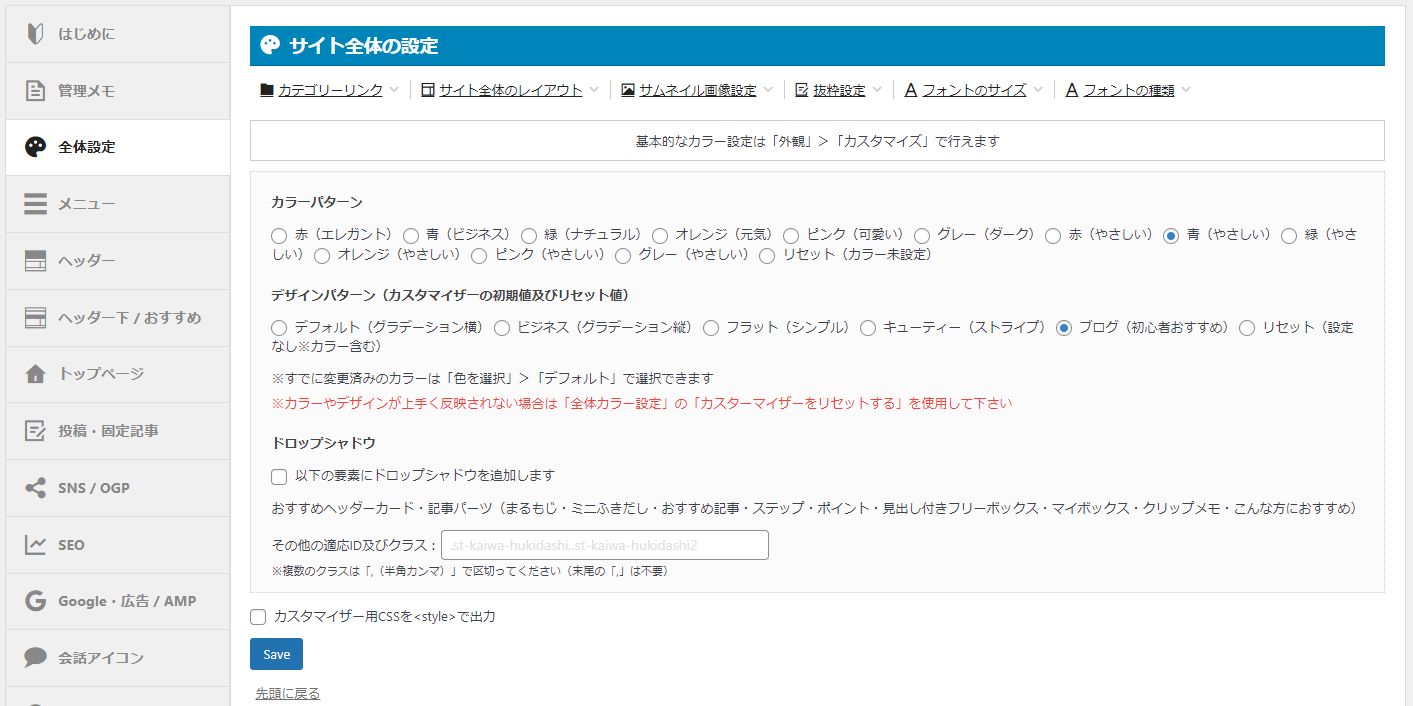
Task: Choose フラット（シンプル）design pattern
Action: click(711, 328)
